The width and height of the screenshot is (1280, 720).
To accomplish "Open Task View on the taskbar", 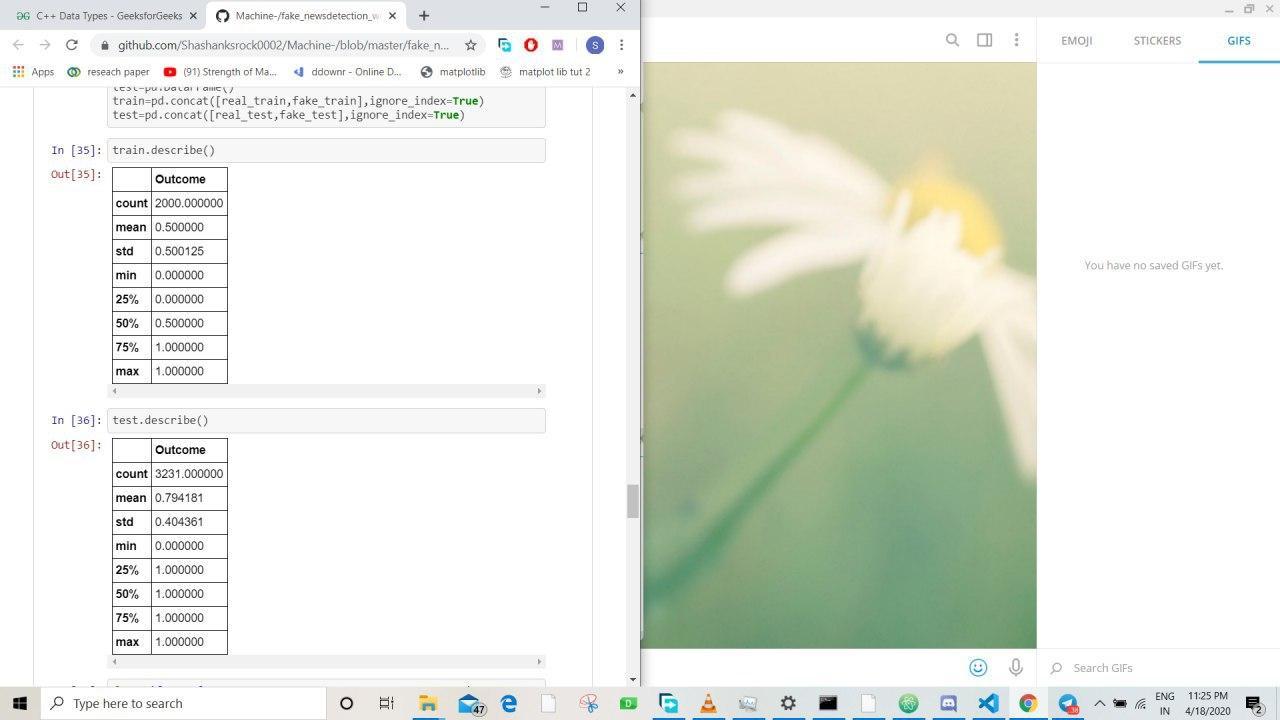I will coord(386,703).
